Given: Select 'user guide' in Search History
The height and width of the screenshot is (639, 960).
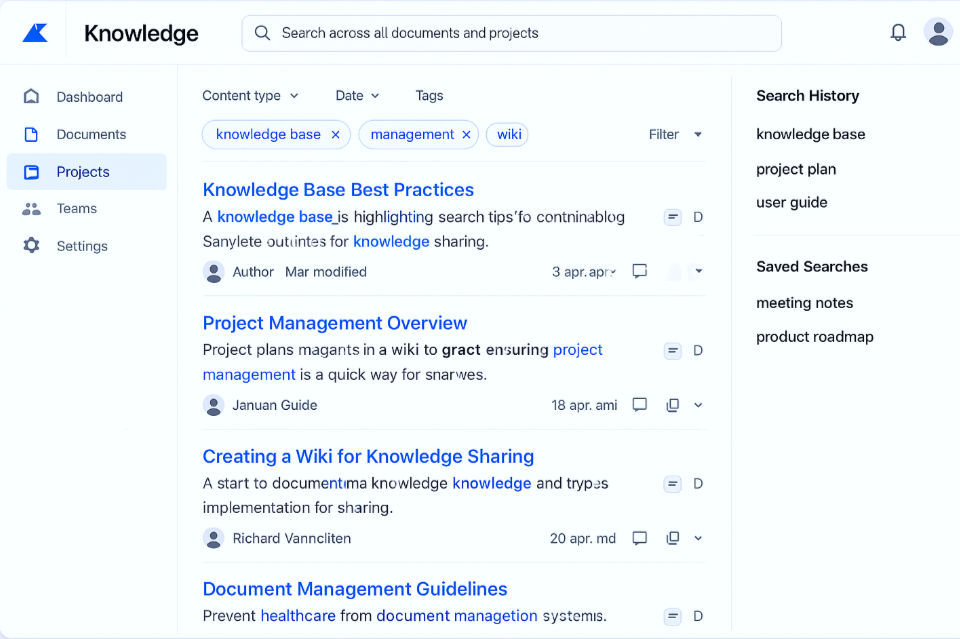Looking at the screenshot, I should (792, 203).
